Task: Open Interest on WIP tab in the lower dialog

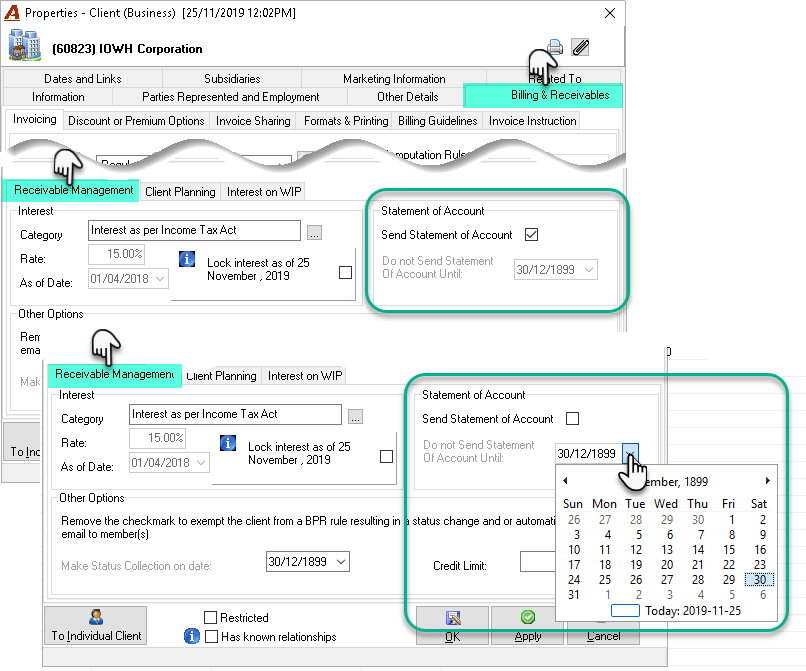Action: tap(305, 376)
